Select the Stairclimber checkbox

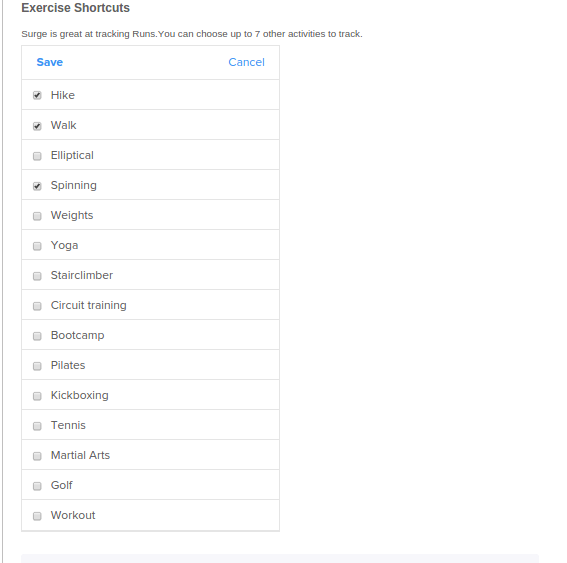37,276
